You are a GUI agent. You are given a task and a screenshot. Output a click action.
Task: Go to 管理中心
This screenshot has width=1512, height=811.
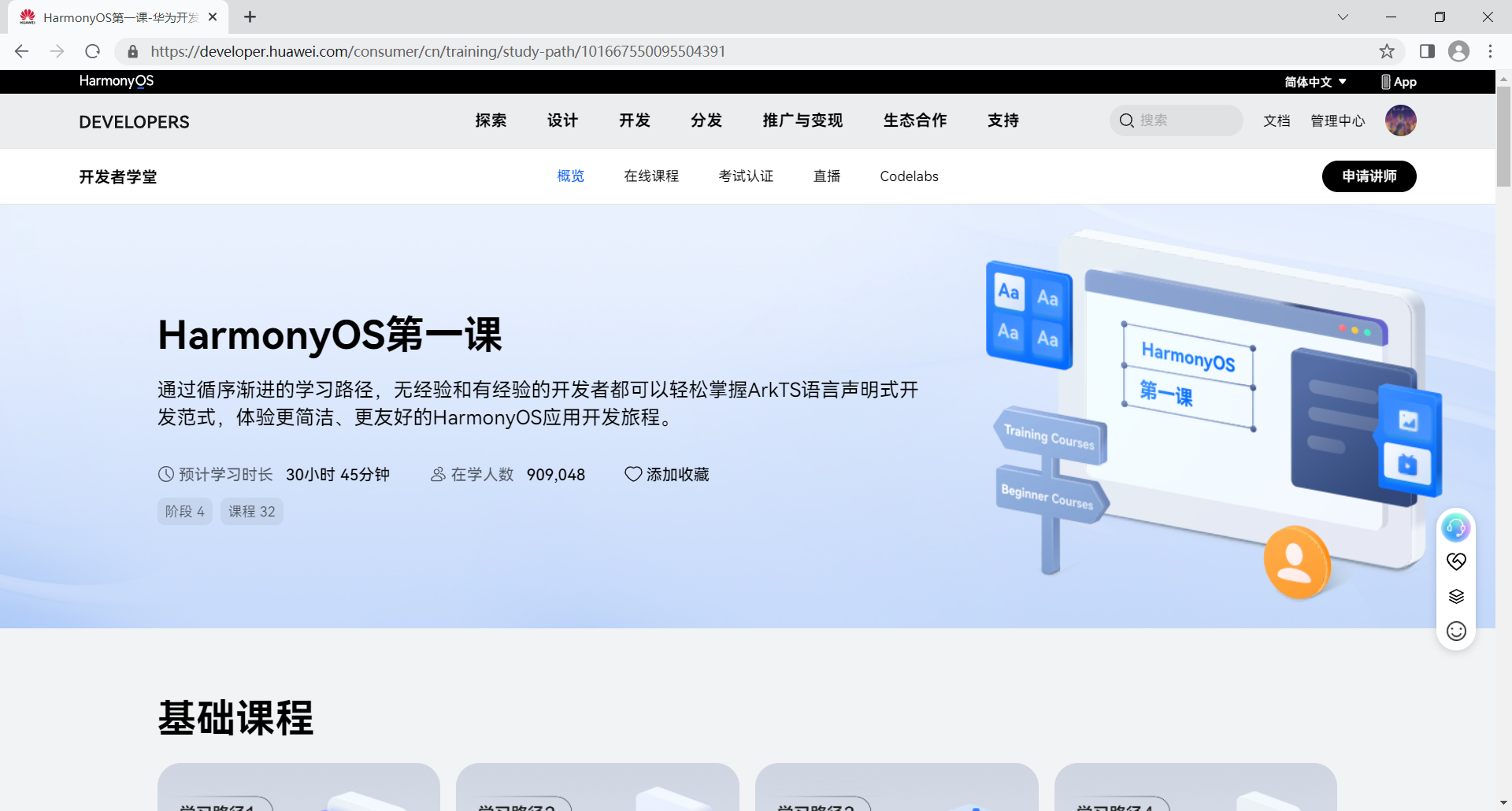click(x=1337, y=120)
